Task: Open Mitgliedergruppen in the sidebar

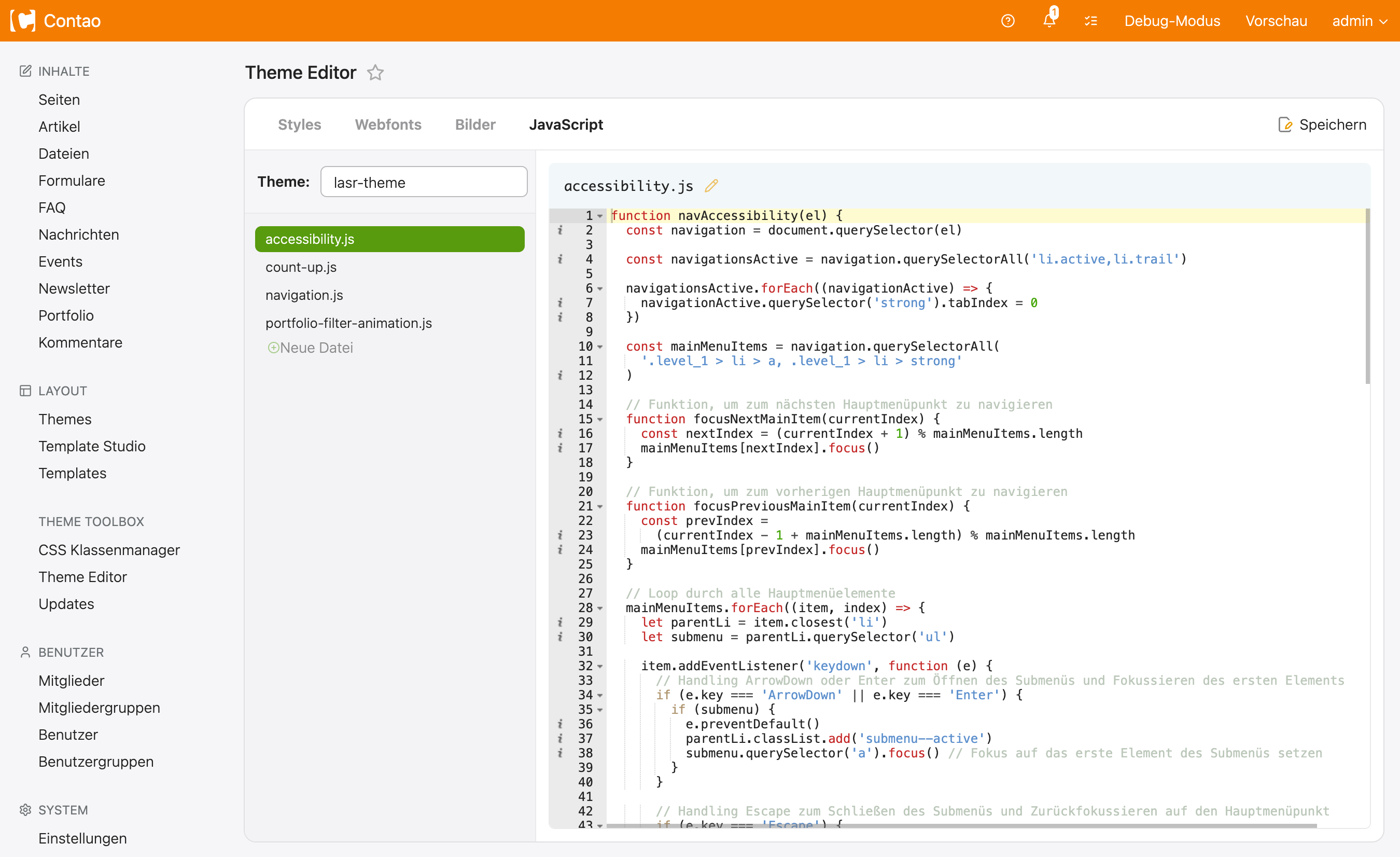Action: point(100,708)
